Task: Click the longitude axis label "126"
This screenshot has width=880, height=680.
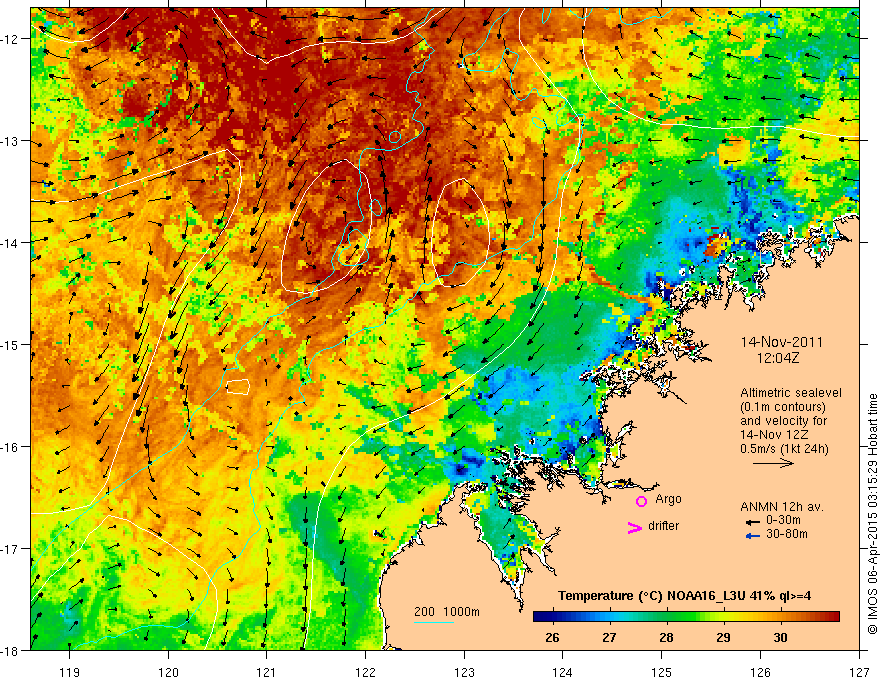Action: [x=760, y=672]
